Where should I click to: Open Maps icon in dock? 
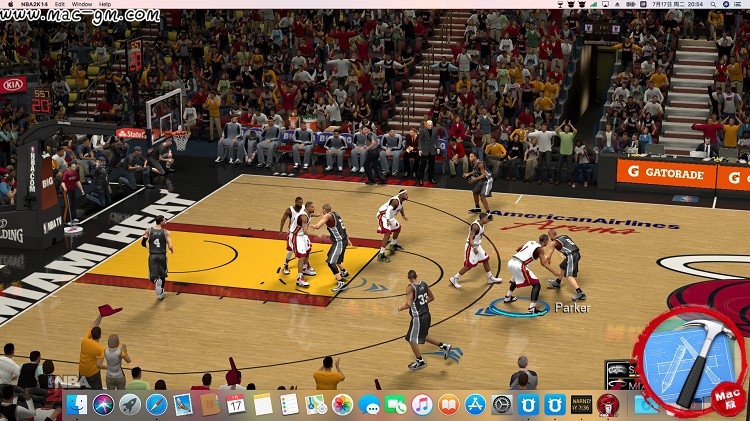(316, 405)
